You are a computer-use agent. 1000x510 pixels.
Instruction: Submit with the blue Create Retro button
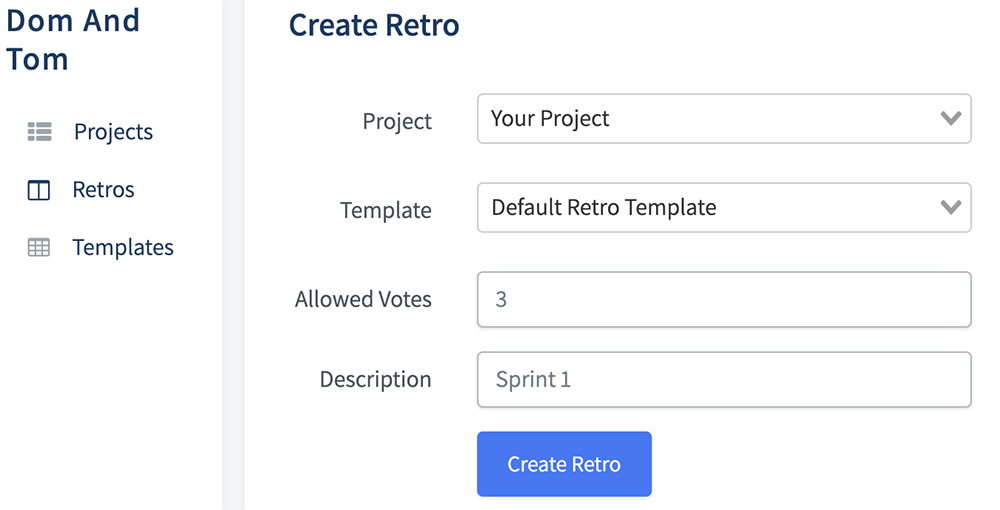pyautogui.click(x=564, y=464)
